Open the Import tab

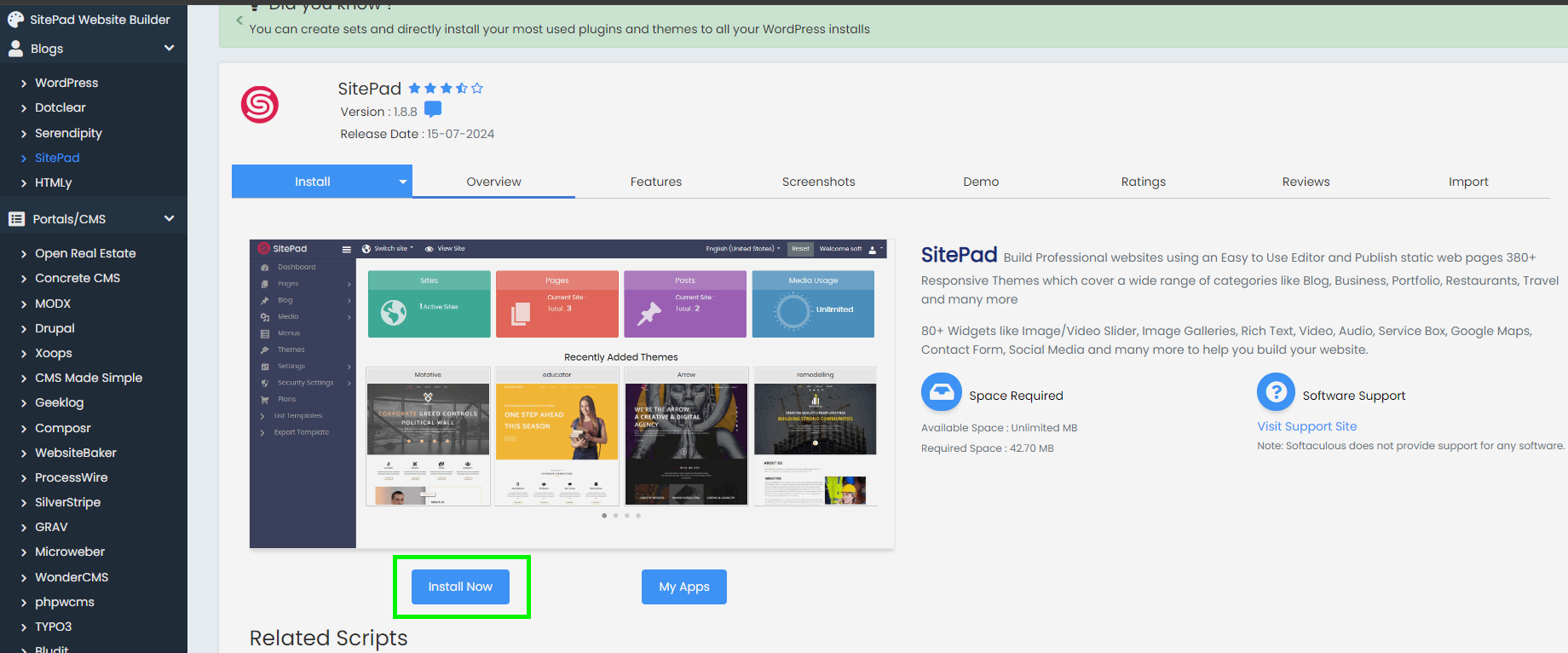[1468, 182]
